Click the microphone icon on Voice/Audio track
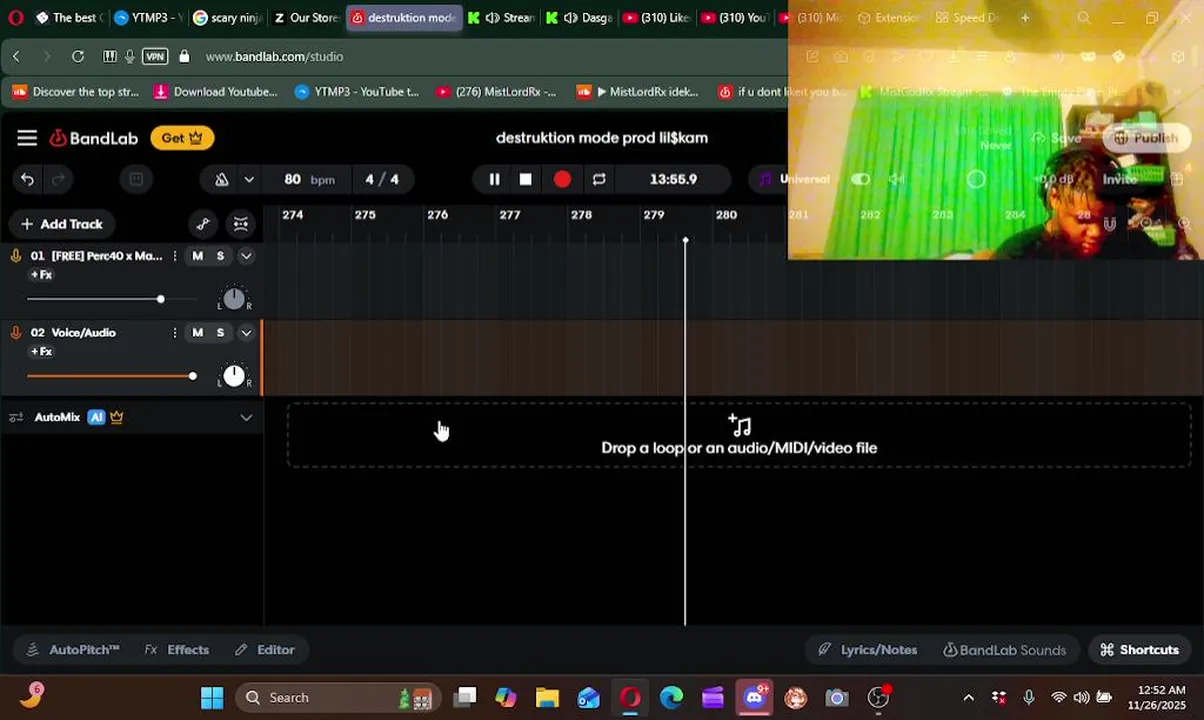Screen dimensions: 1204x720 (16, 333)
